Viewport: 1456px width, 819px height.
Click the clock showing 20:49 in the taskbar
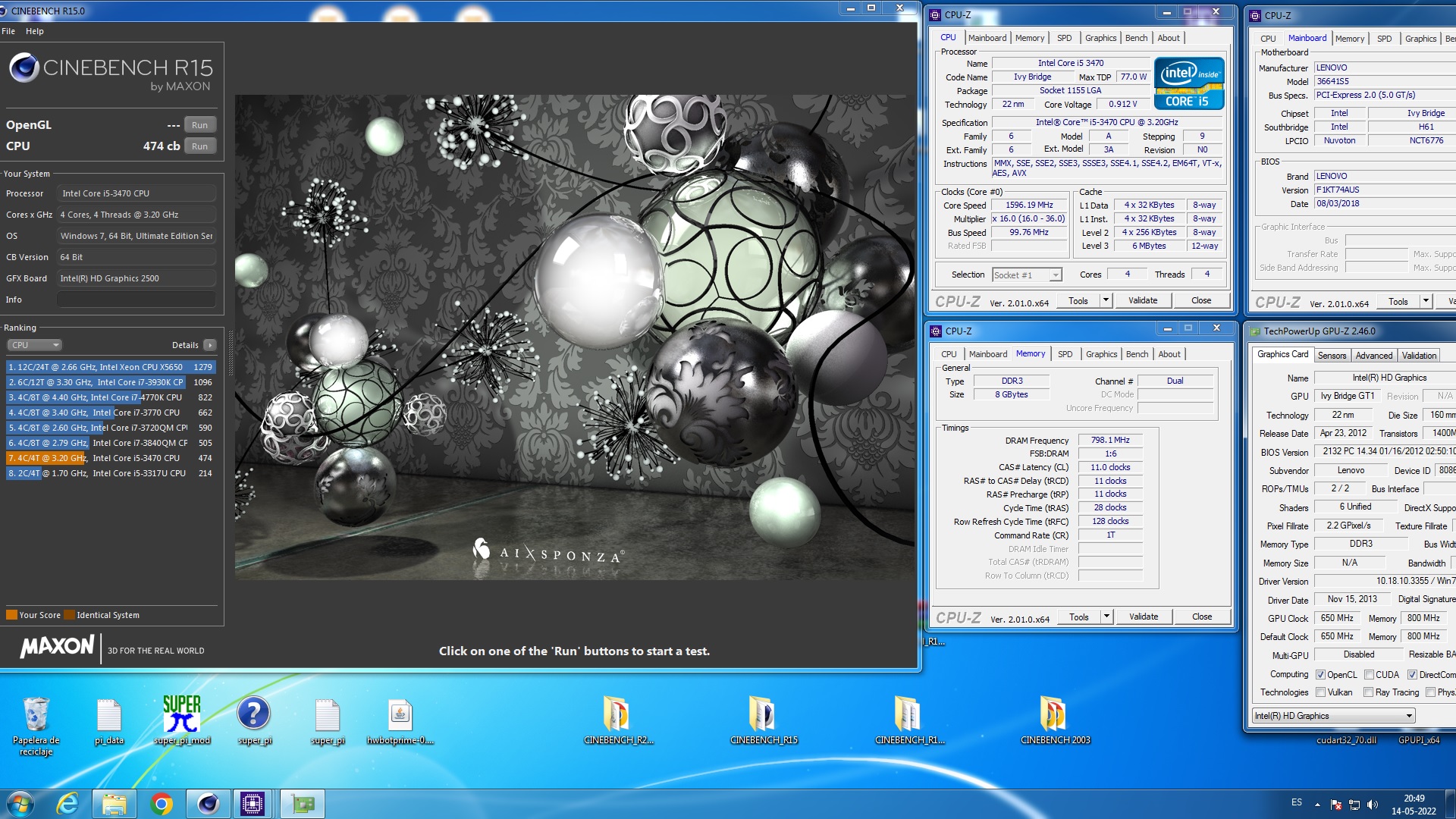(1414, 798)
